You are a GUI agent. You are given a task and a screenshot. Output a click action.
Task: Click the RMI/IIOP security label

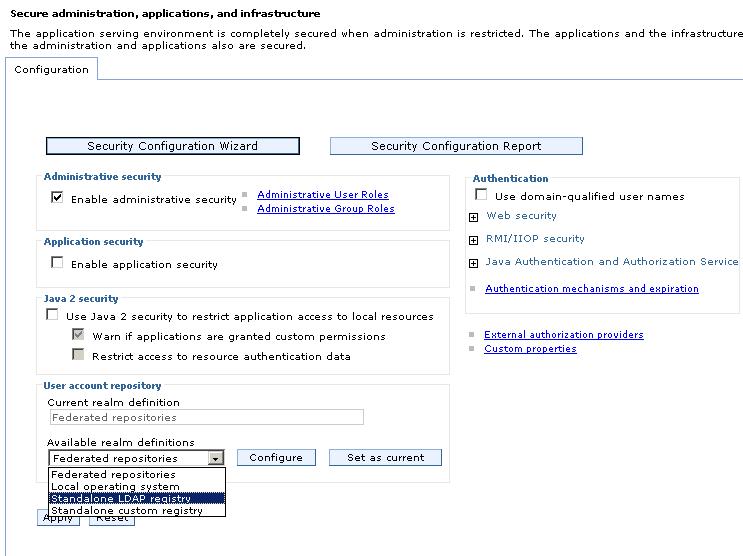[535, 239]
